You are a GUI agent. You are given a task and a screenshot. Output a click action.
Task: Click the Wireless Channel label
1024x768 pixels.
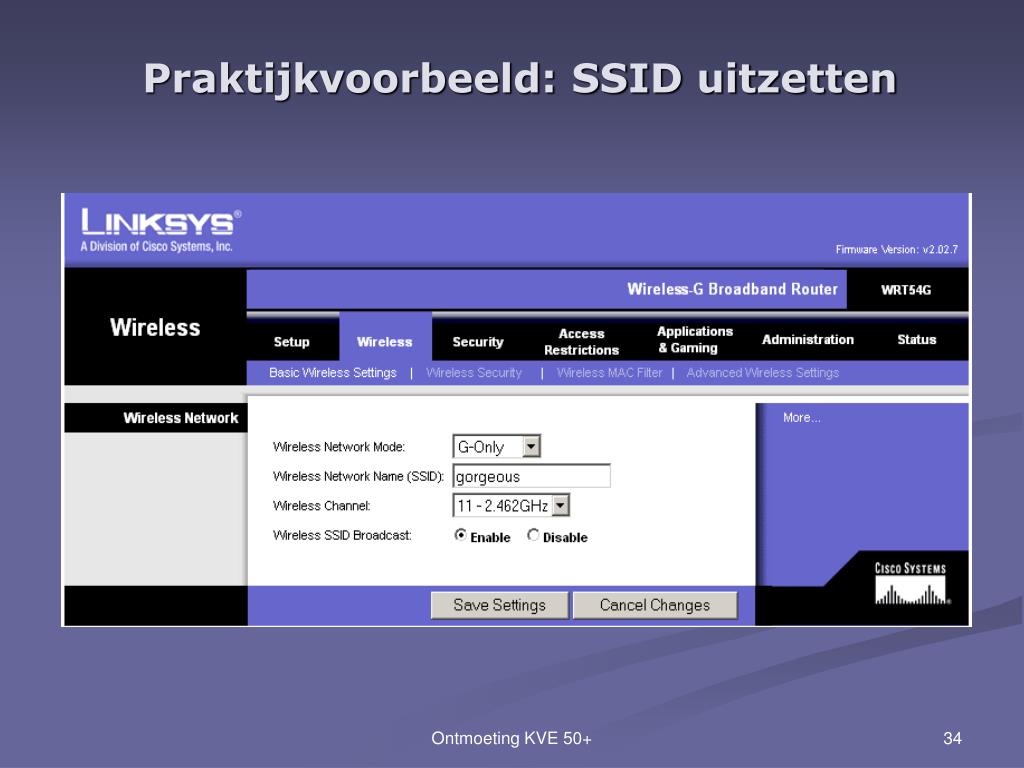[x=321, y=505]
